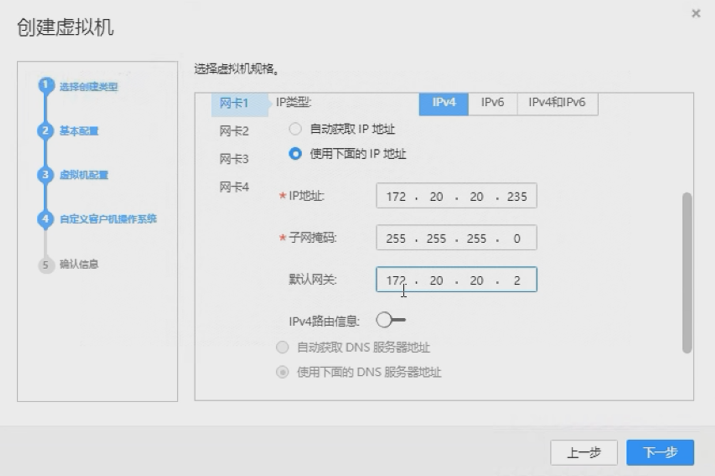Switch to the IPv4和IPv6 tab

[557, 103]
